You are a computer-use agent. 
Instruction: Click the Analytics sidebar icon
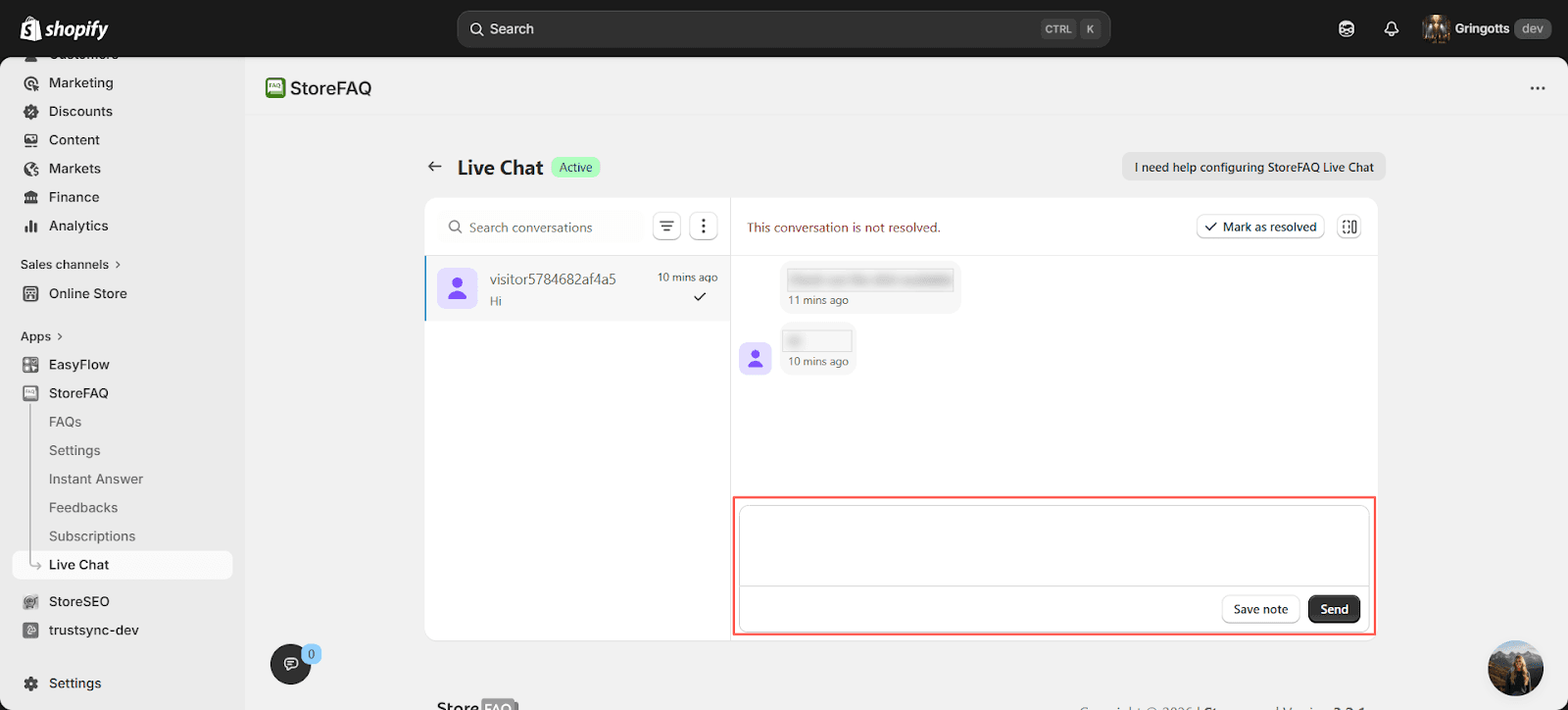(x=31, y=226)
